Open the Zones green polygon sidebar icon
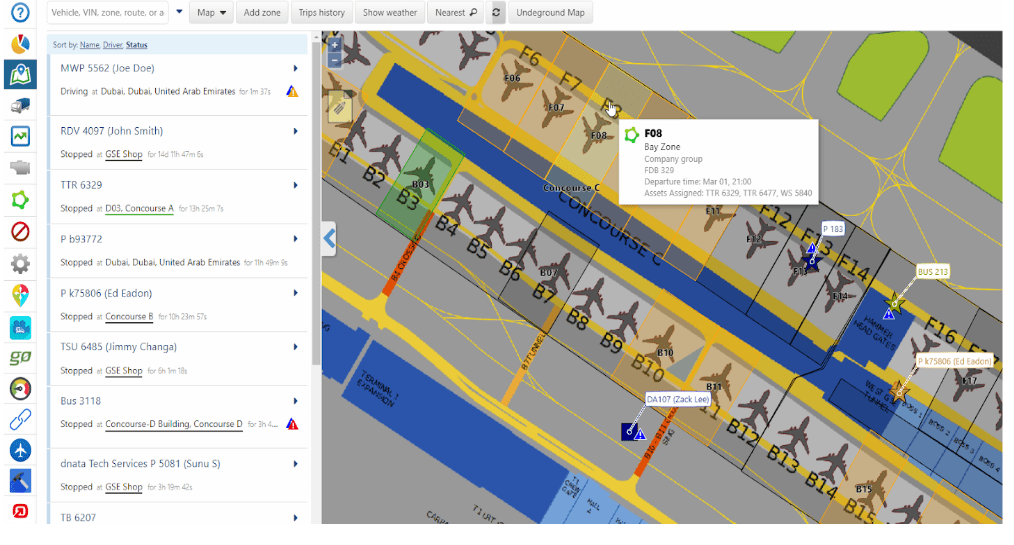 click(x=20, y=200)
